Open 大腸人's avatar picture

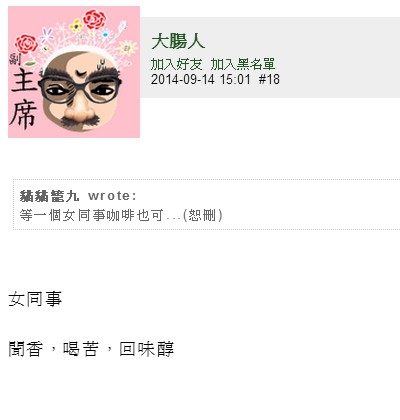coord(74,72)
